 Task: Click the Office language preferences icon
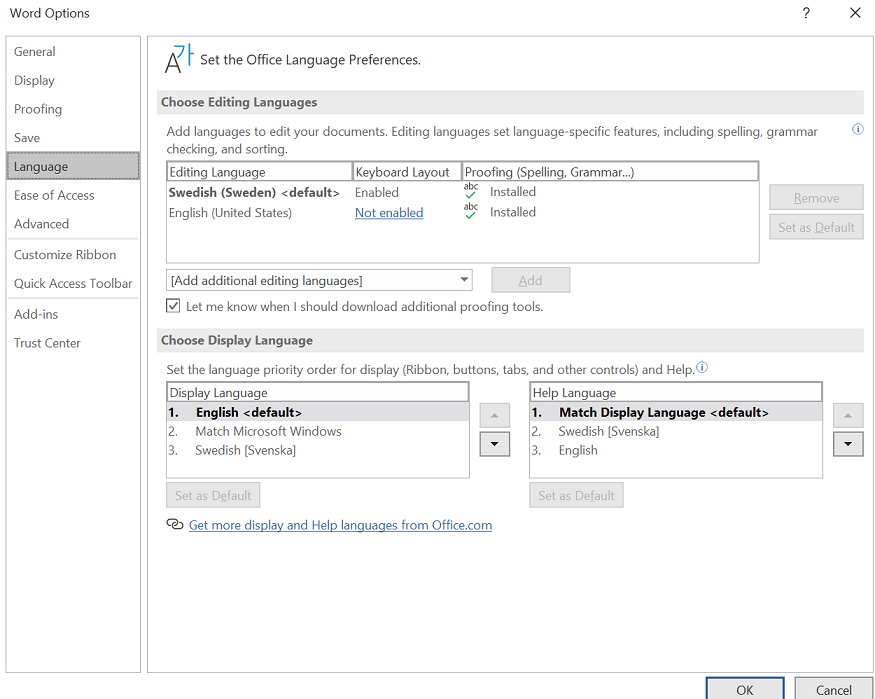(179, 59)
